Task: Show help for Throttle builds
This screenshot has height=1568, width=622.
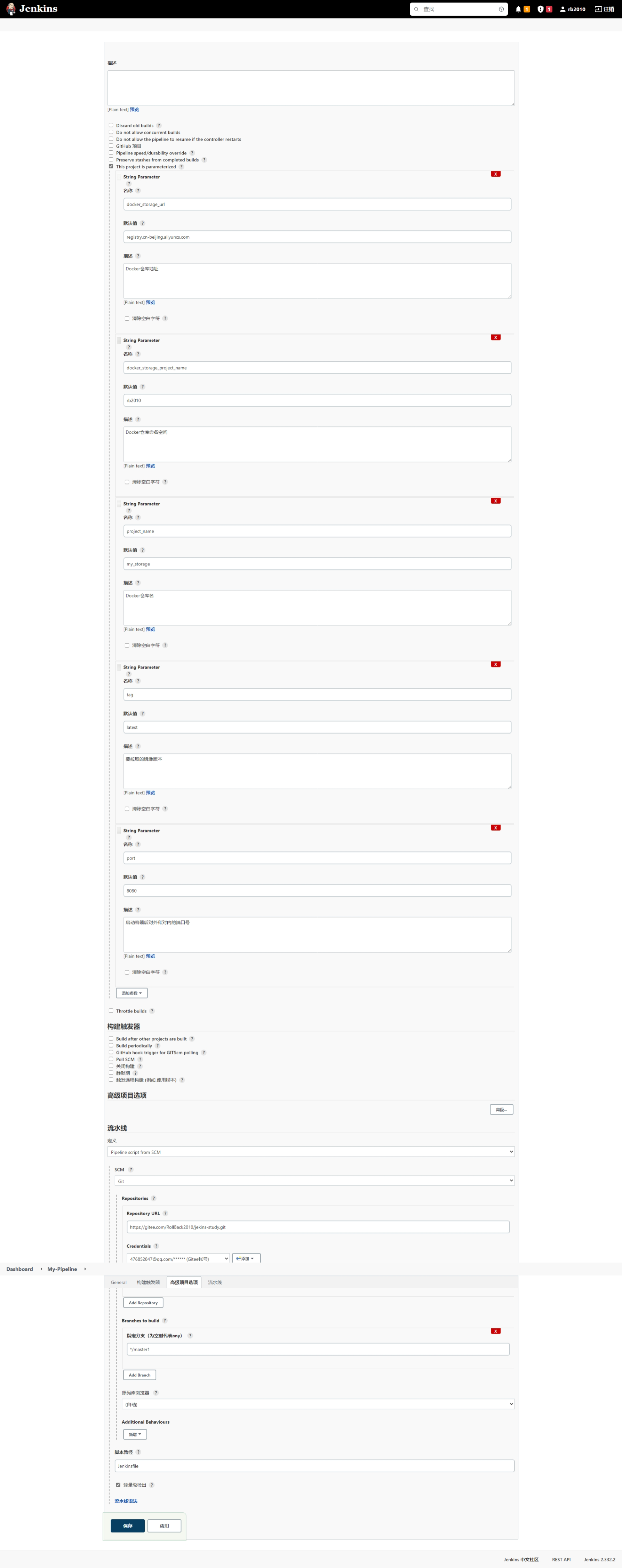Action: click(152, 1011)
